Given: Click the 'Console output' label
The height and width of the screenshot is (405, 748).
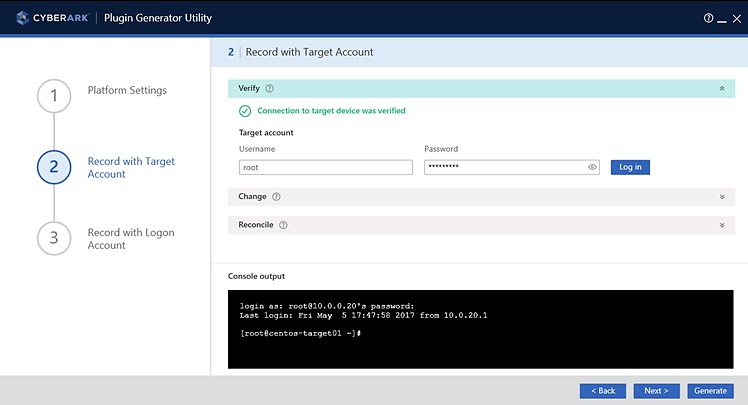Looking at the screenshot, I should click(256, 276).
